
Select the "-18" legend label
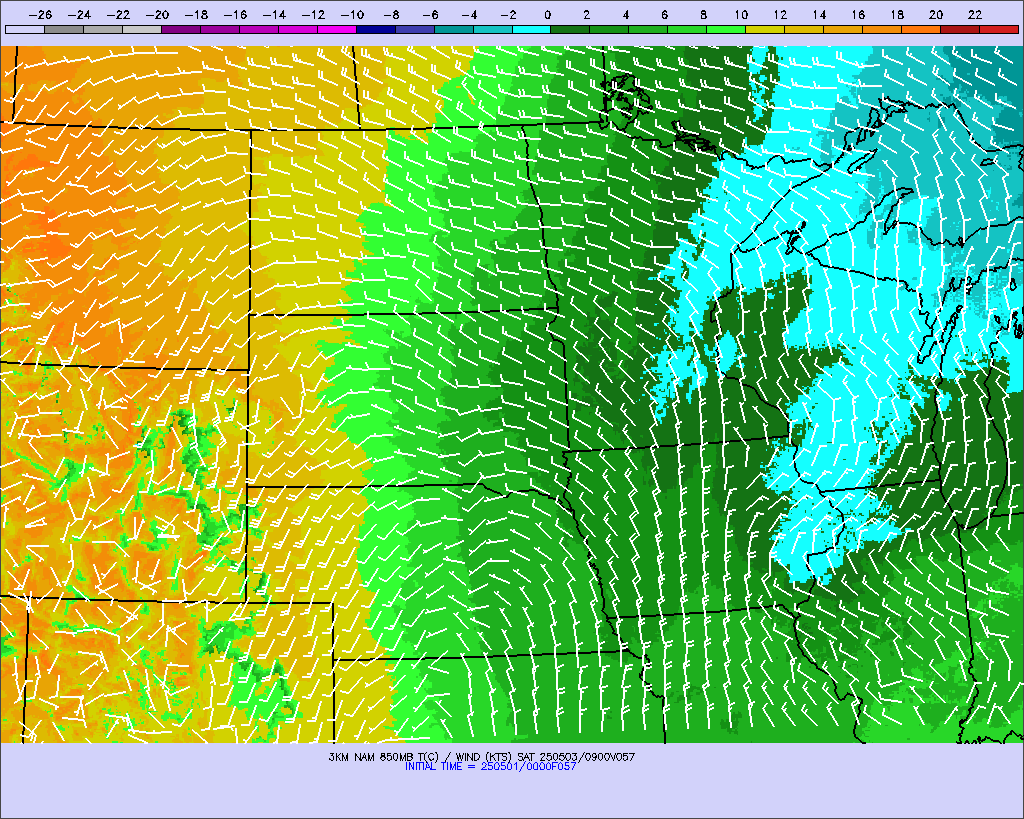click(x=196, y=15)
